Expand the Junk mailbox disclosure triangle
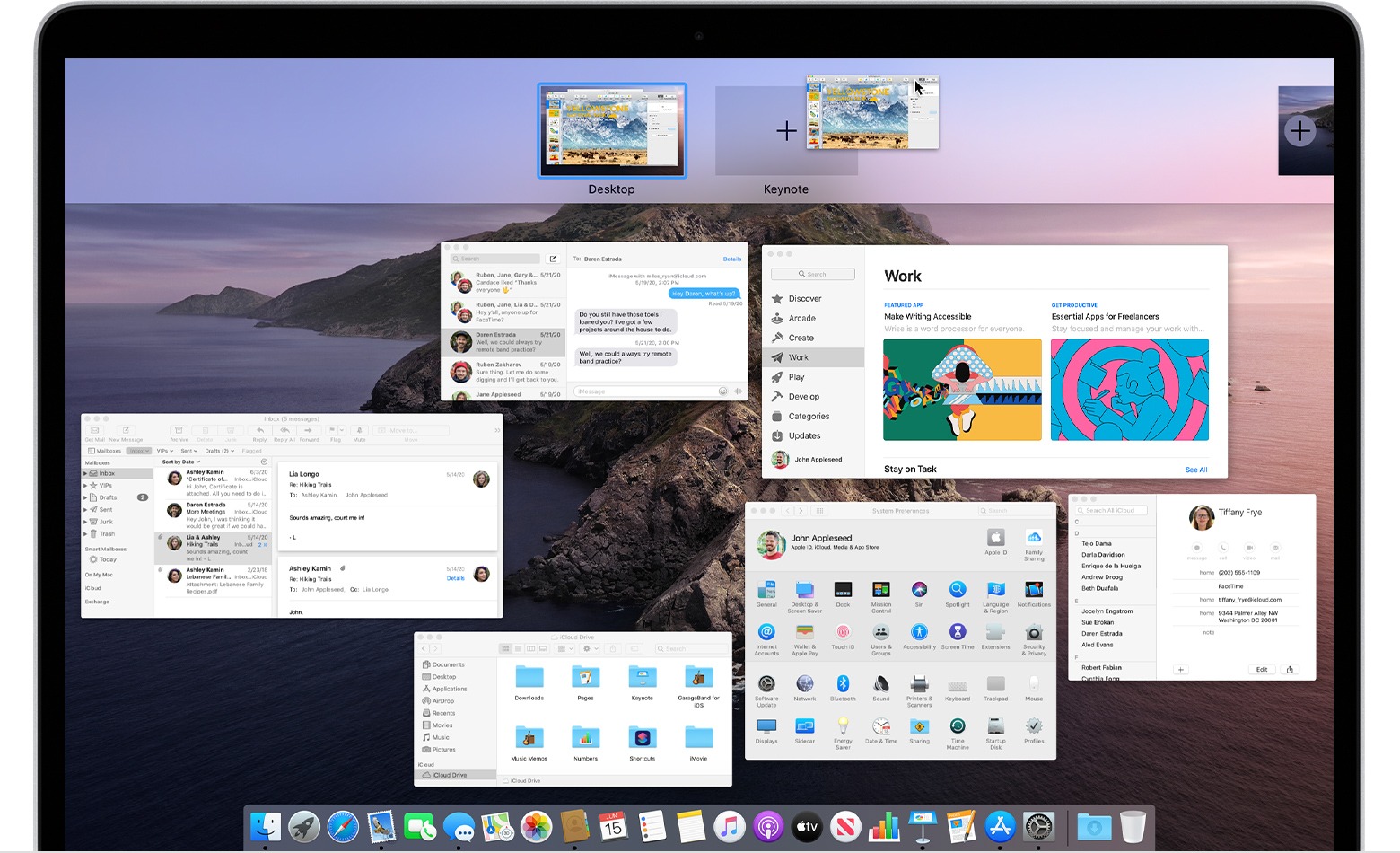Image resolution: width=1400 pixels, height=853 pixels. pyautogui.click(x=87, y=522)
